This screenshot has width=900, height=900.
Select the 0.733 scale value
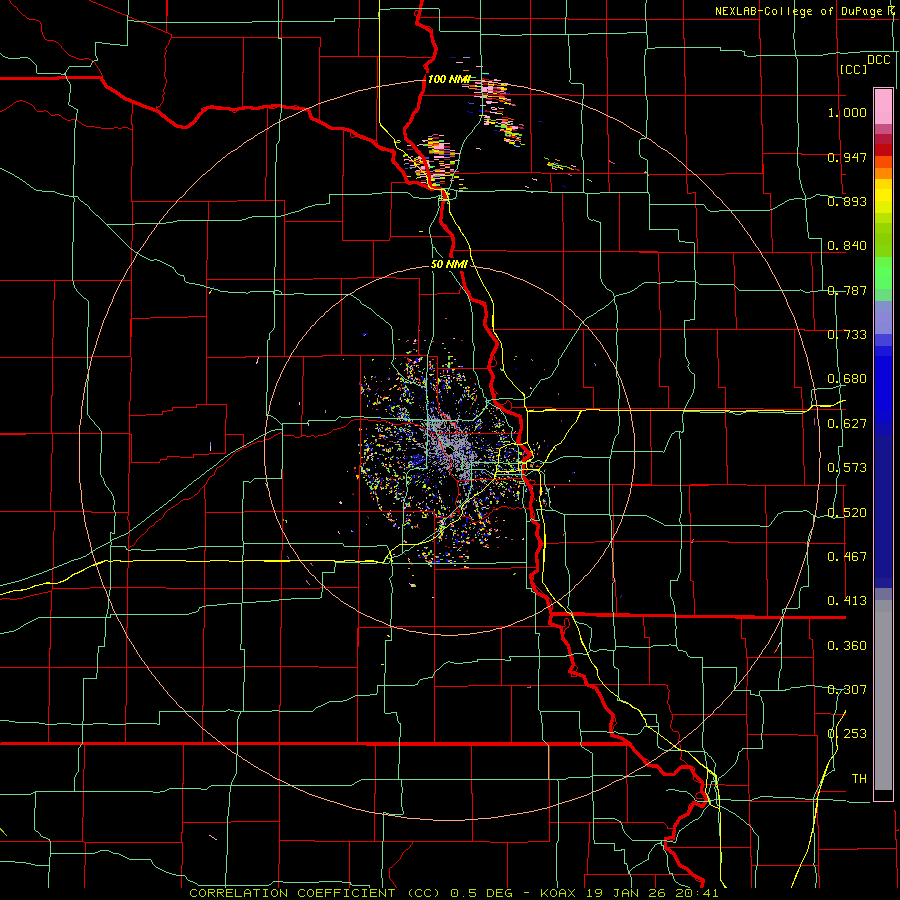pos(847,335)
